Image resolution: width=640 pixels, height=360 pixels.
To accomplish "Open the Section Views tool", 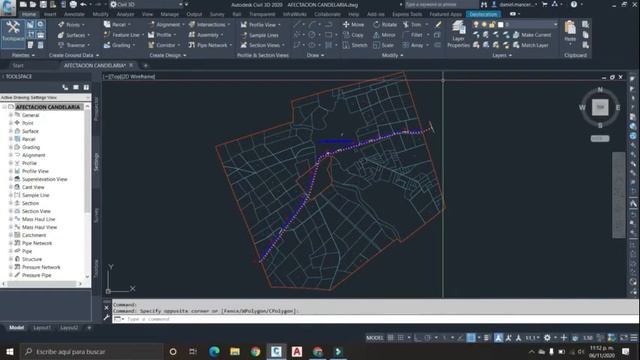I will [262, 45].
